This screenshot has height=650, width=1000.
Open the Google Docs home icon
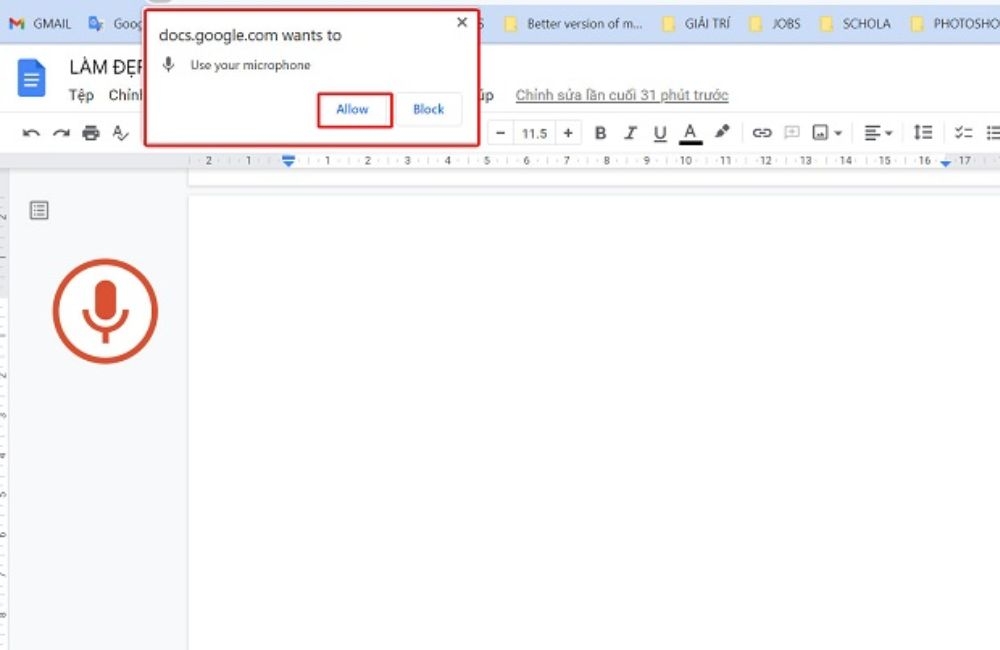31,78
